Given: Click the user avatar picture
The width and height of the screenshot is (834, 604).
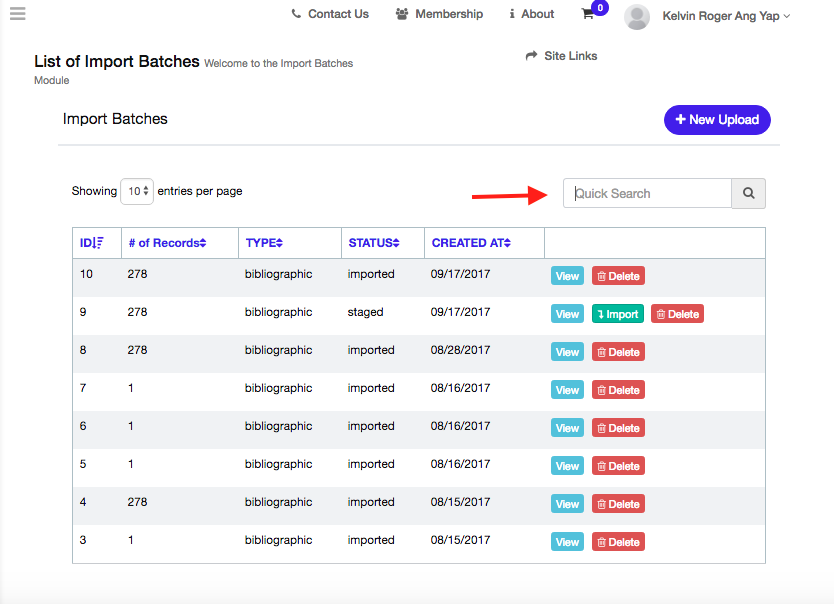Looking at the screenshot, I should click(x=637, y=16).
